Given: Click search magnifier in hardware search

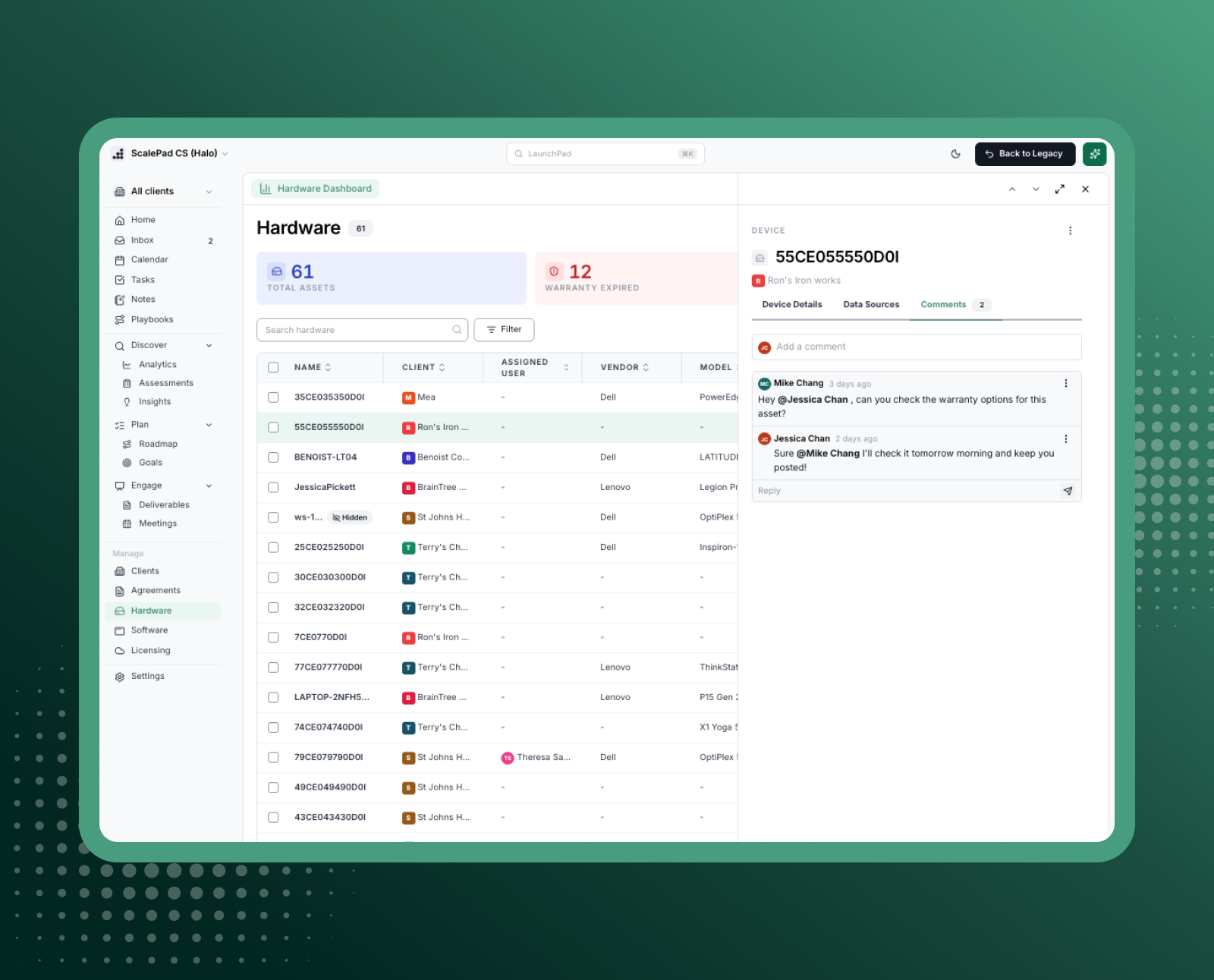Looking at the screenshot, I should coord(457,330).
